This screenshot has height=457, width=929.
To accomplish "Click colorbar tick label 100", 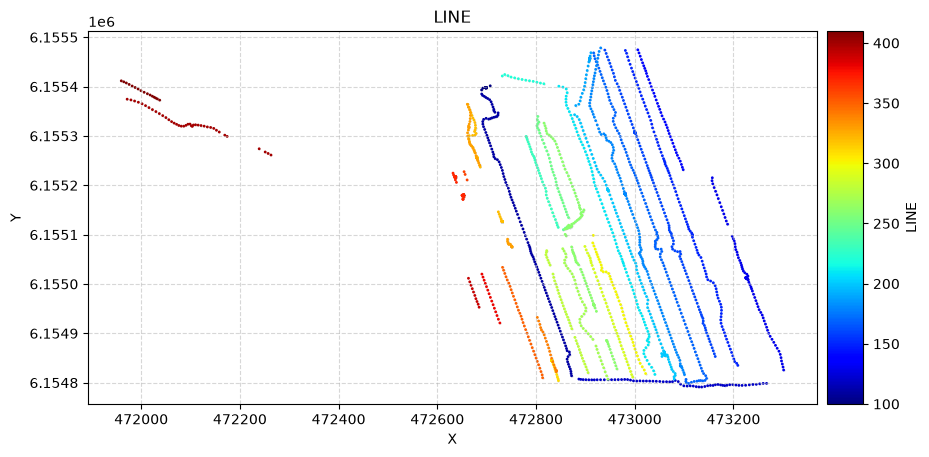I will [x=885, y=404].
